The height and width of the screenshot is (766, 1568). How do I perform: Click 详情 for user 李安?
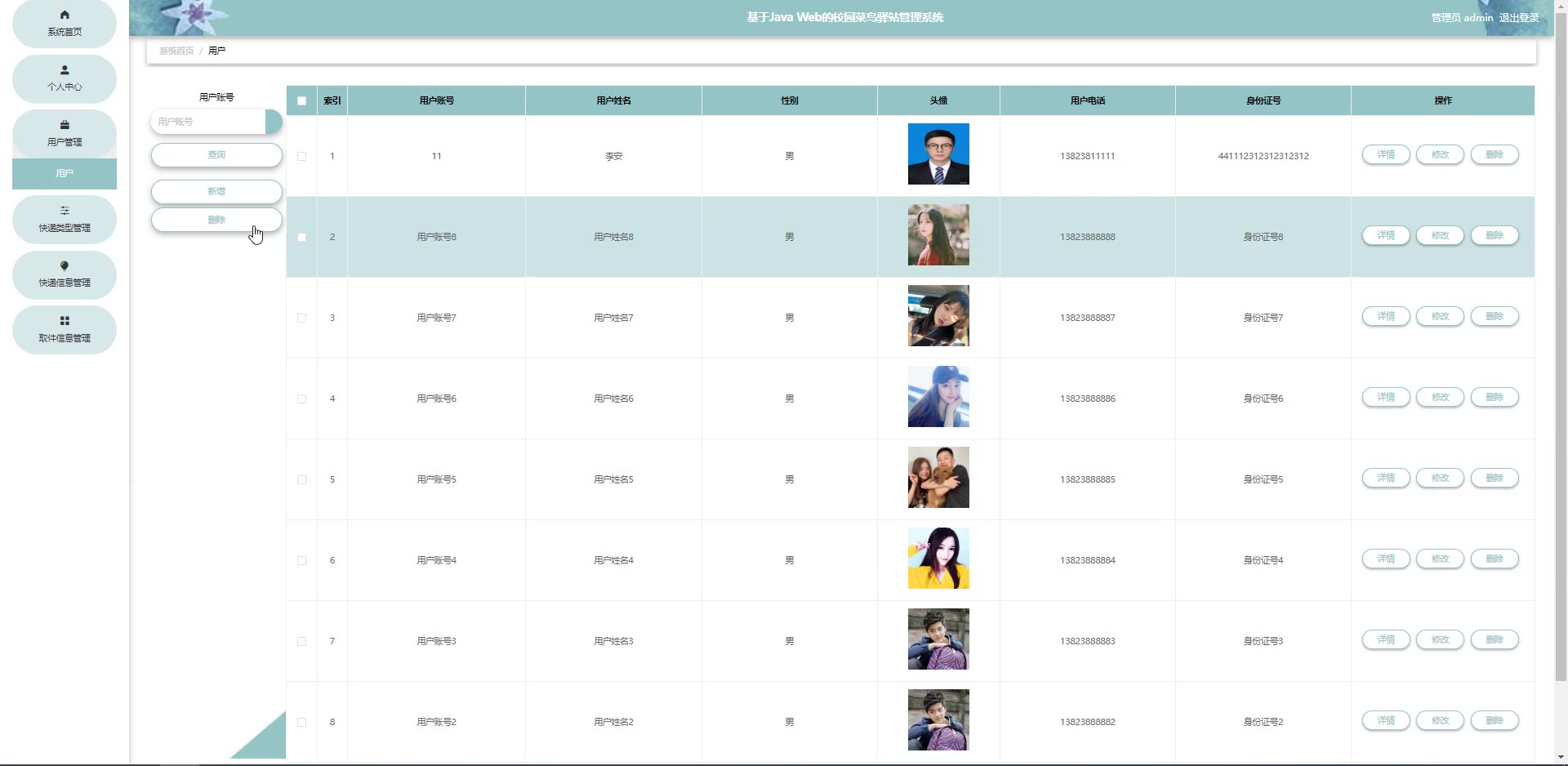pyautogui.click(x=1386, y=154)
